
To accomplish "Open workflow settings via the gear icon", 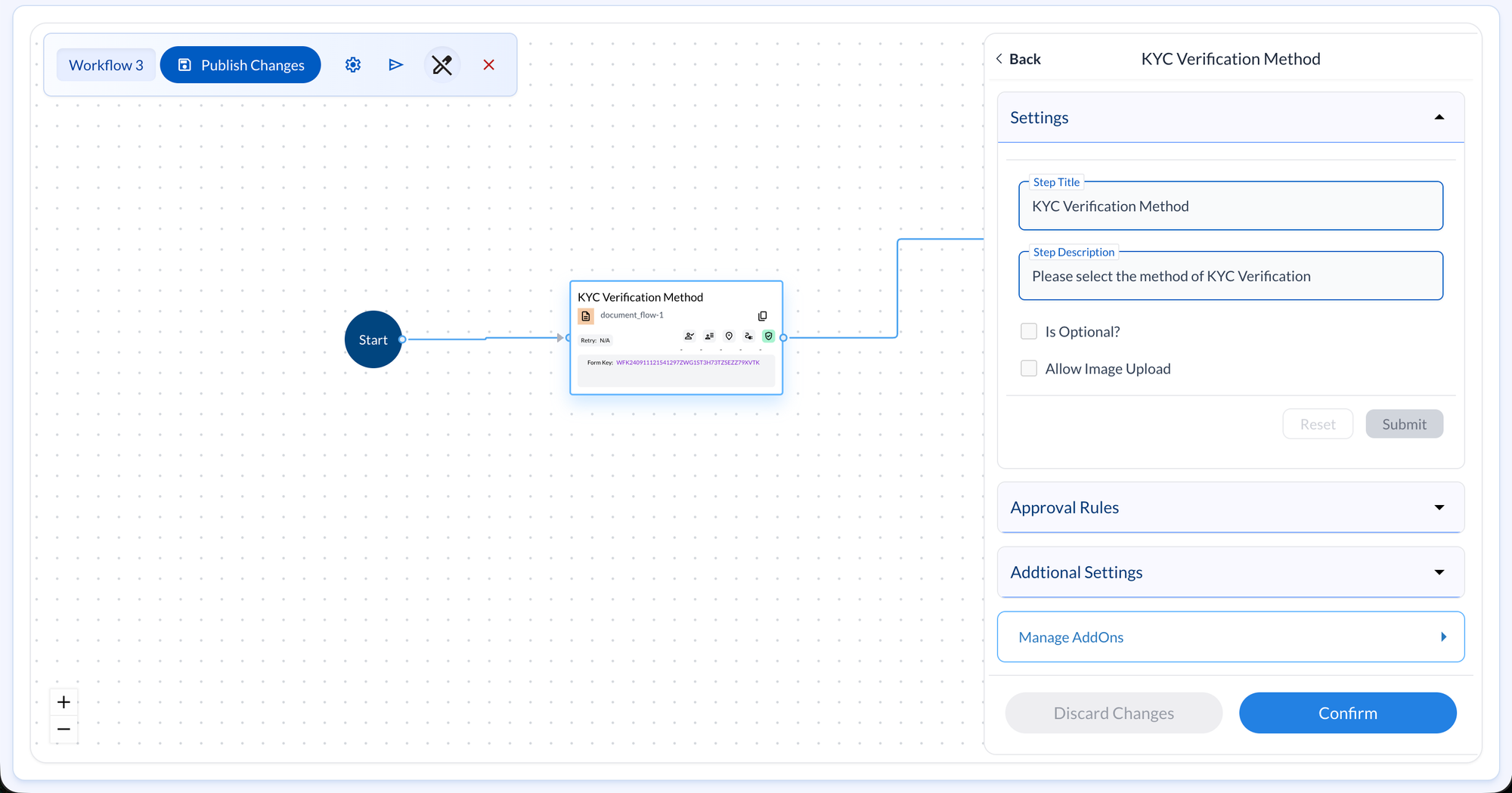I will [352, 64].
